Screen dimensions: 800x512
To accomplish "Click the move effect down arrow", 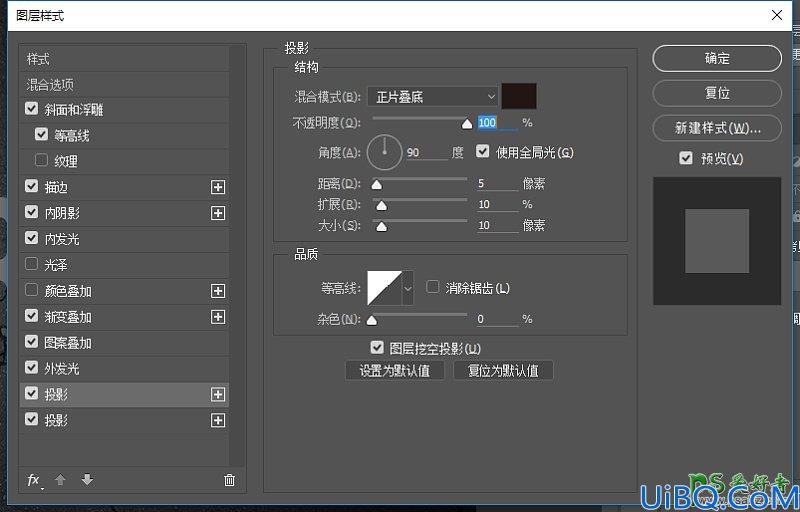I will [x=87, y=479].
